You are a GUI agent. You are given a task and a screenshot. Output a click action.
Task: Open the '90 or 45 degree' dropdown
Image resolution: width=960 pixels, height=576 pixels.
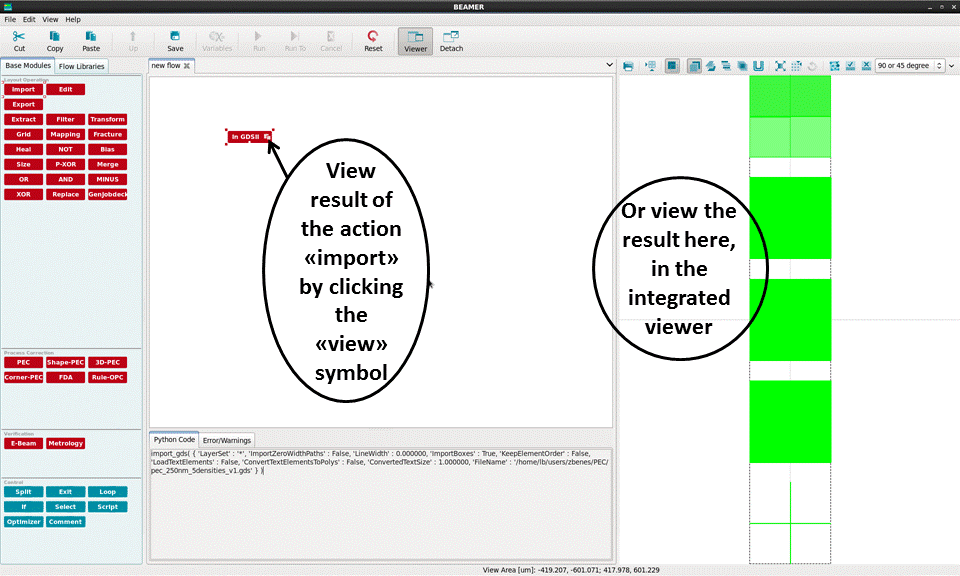(x=909, y=66)
